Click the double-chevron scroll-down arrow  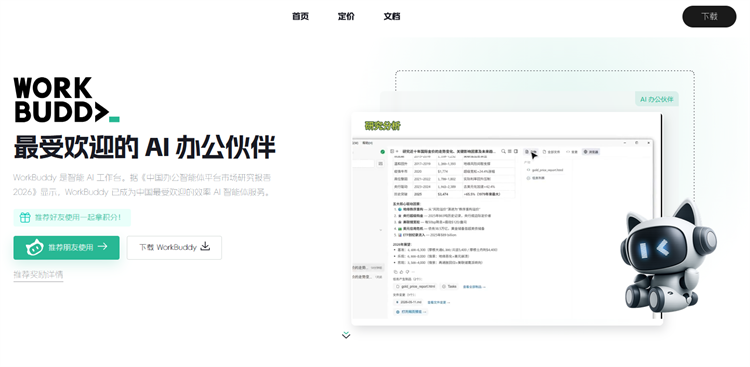pos(346,335)
